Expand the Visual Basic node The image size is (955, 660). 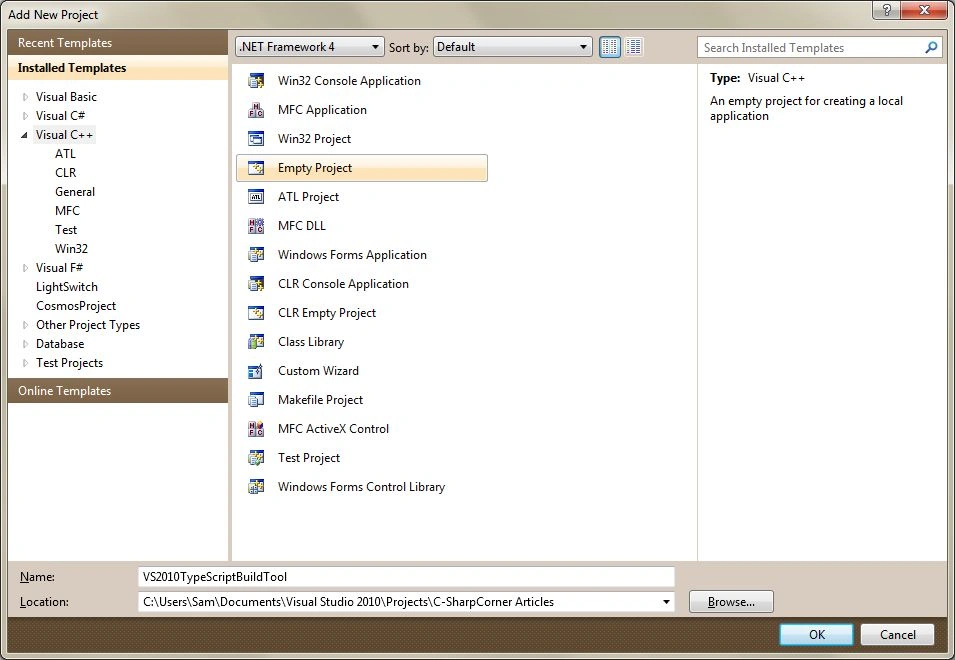[25, 97]
